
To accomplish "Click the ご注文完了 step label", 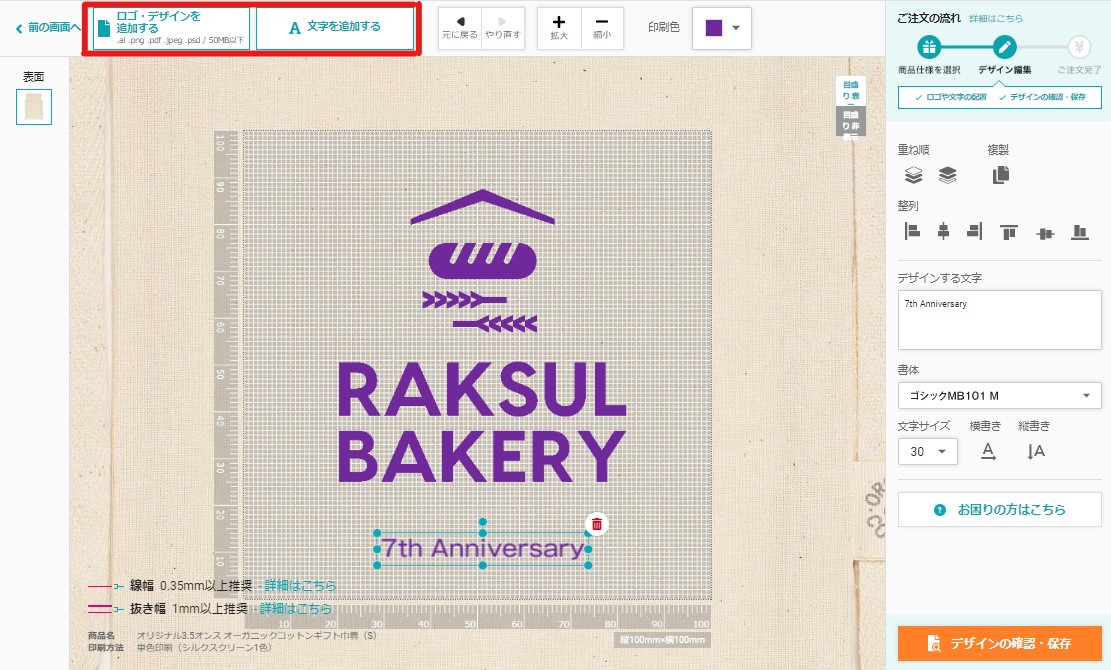I will click(1079, 70).
